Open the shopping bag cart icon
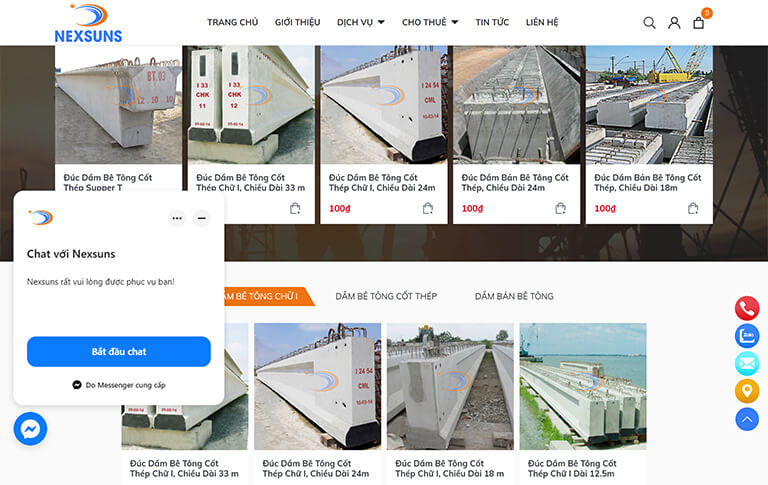 (x=698, y=23)
